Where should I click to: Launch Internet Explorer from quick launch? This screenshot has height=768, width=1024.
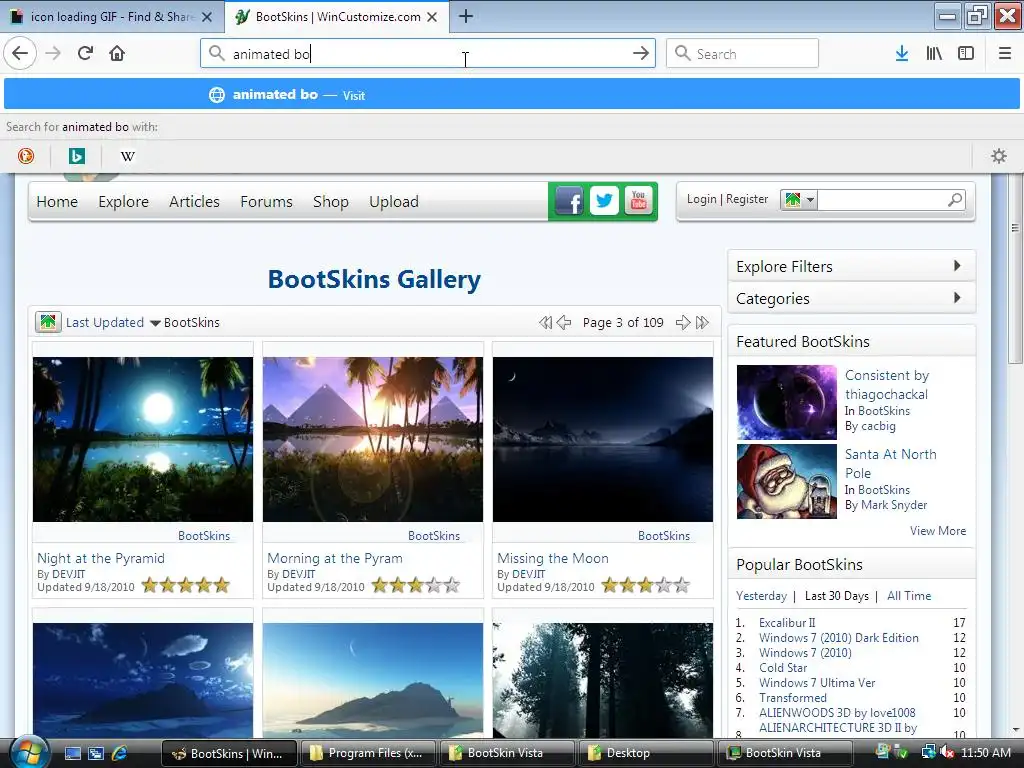(x=120, y=753)
